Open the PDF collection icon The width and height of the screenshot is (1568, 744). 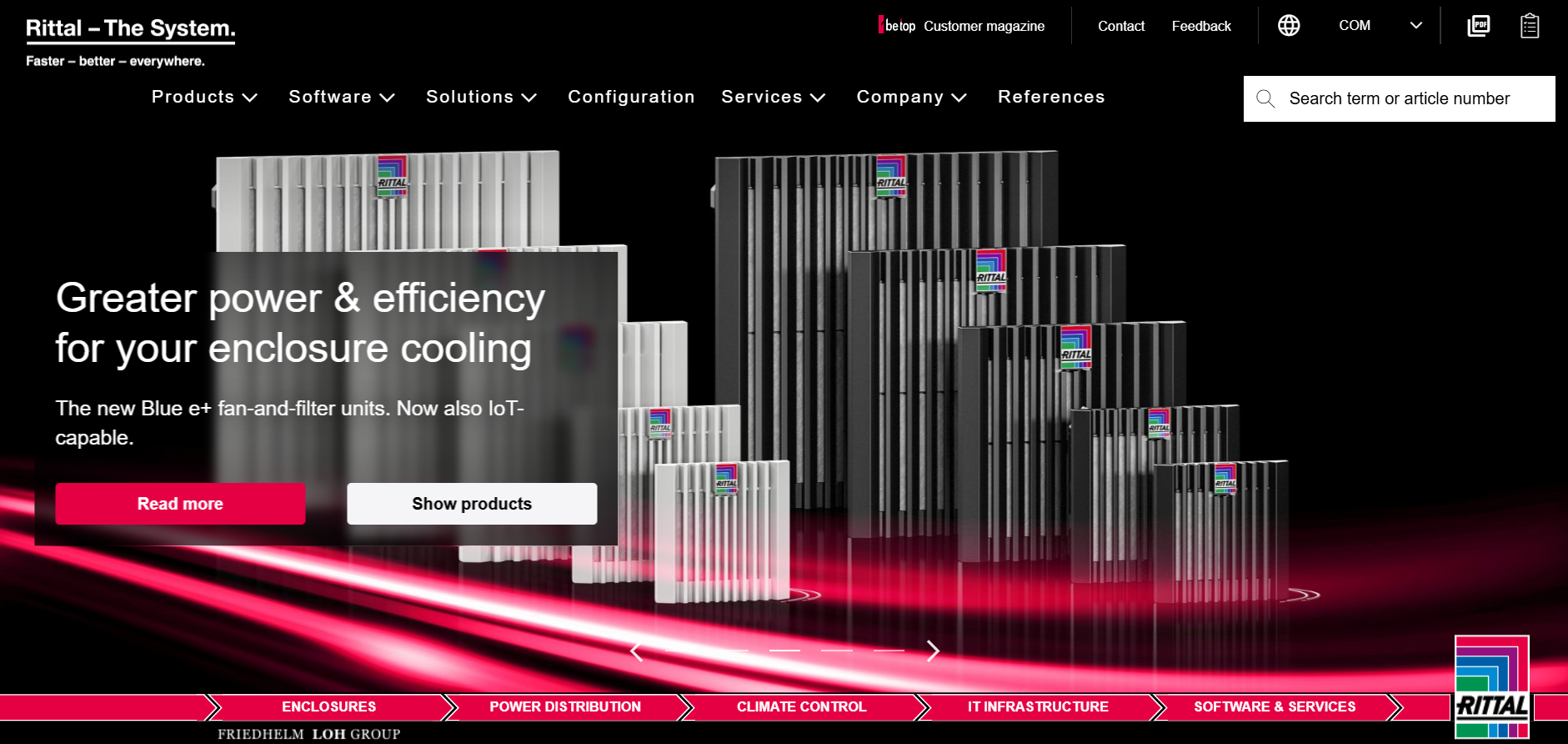click(x=1478, y=26)
